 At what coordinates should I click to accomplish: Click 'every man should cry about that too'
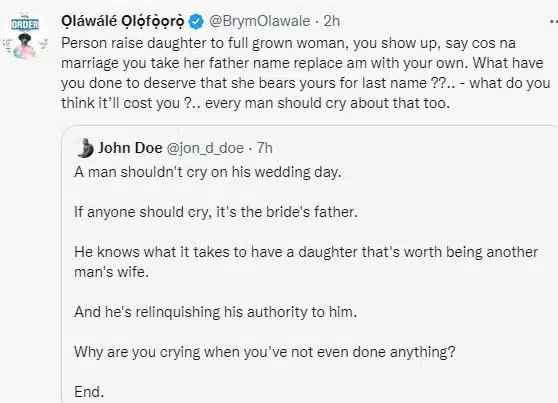(x=327, y=103)
